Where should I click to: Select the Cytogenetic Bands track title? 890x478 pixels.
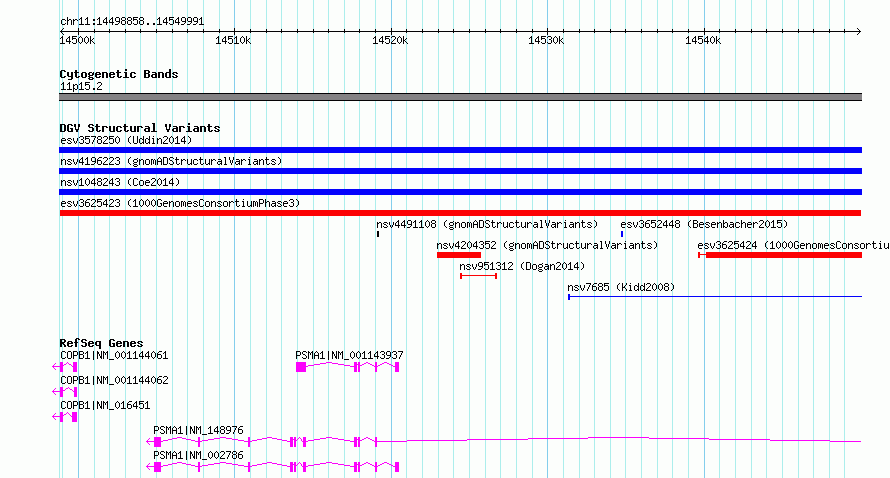tap(119, 74)
